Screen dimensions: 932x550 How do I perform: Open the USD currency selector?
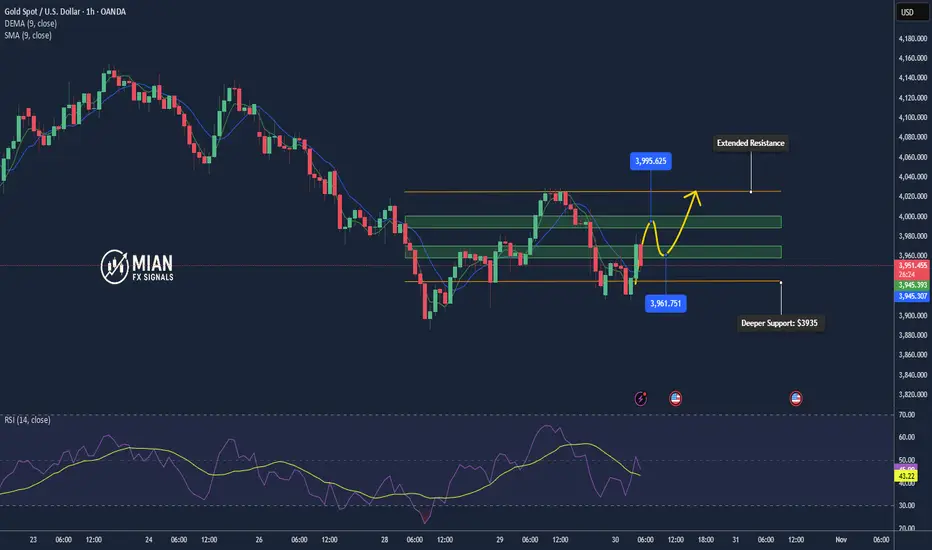911,12
